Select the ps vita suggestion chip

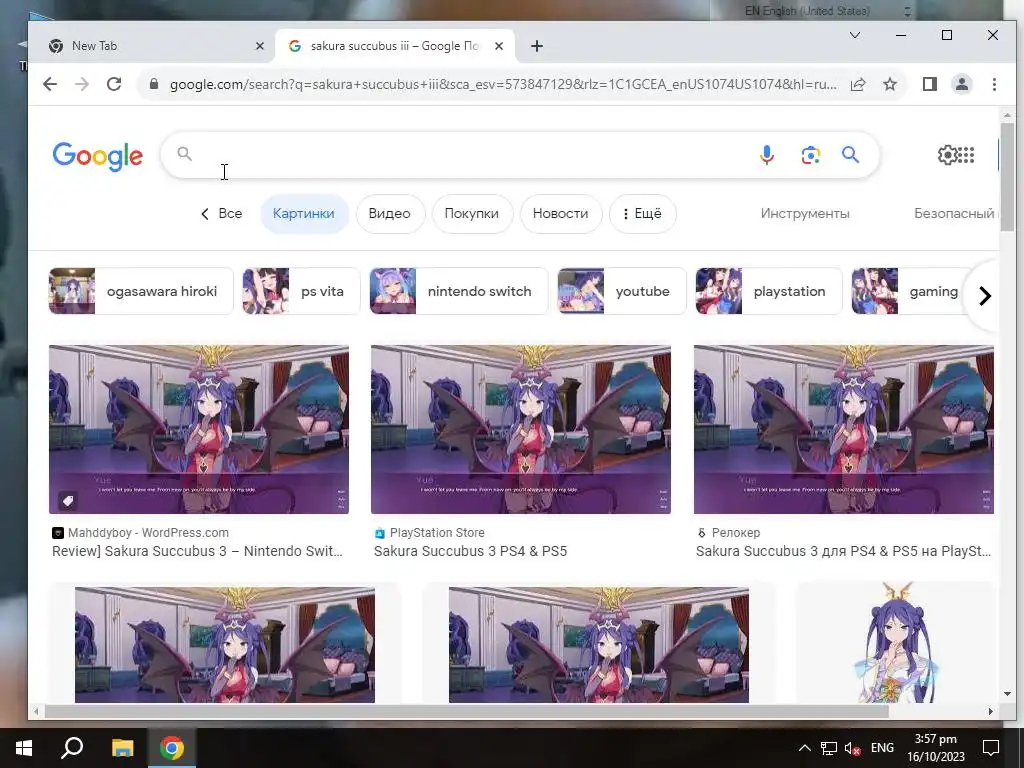pyautogui.click(x=301, y=291)
